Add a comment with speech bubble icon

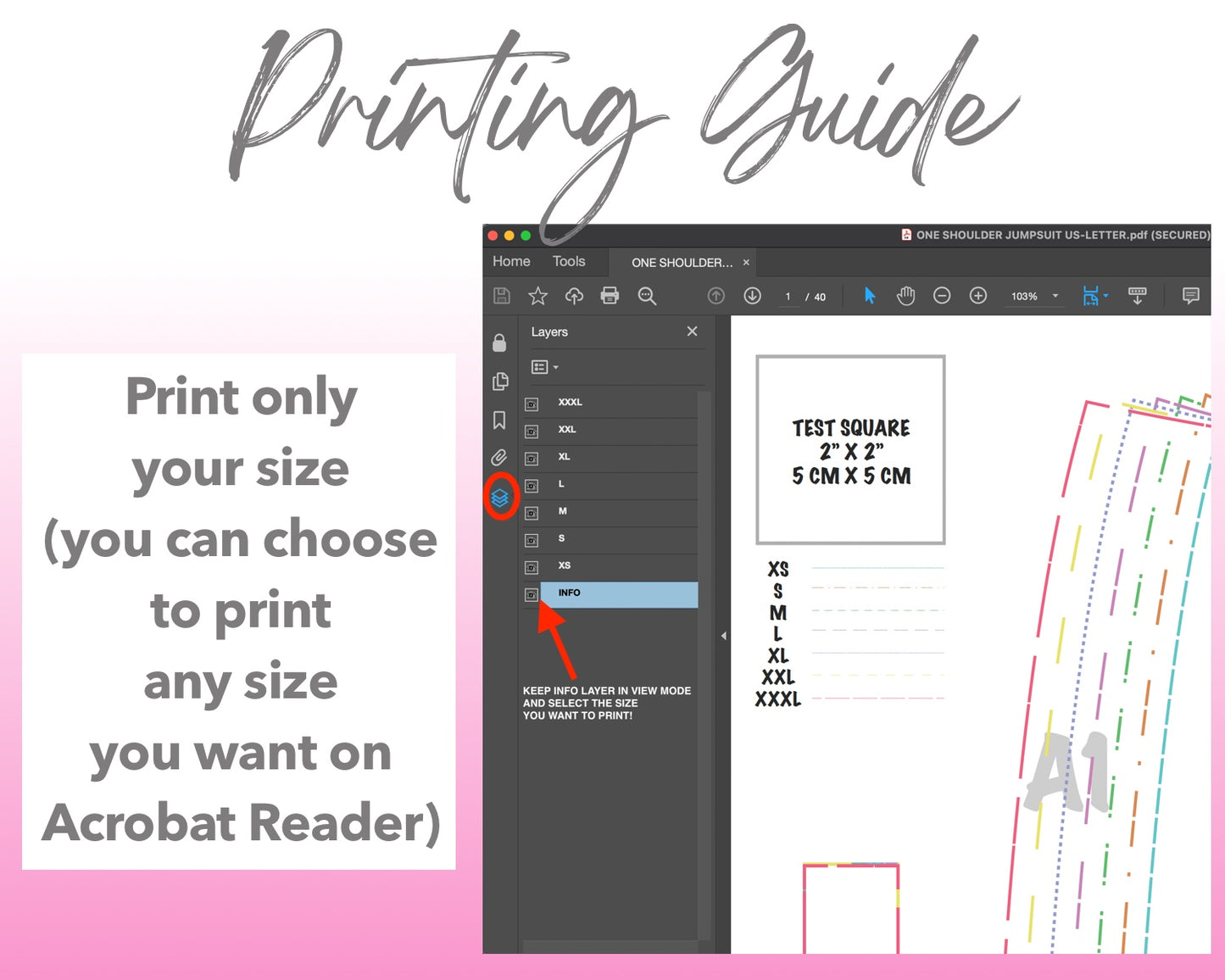click(1190, 296)
